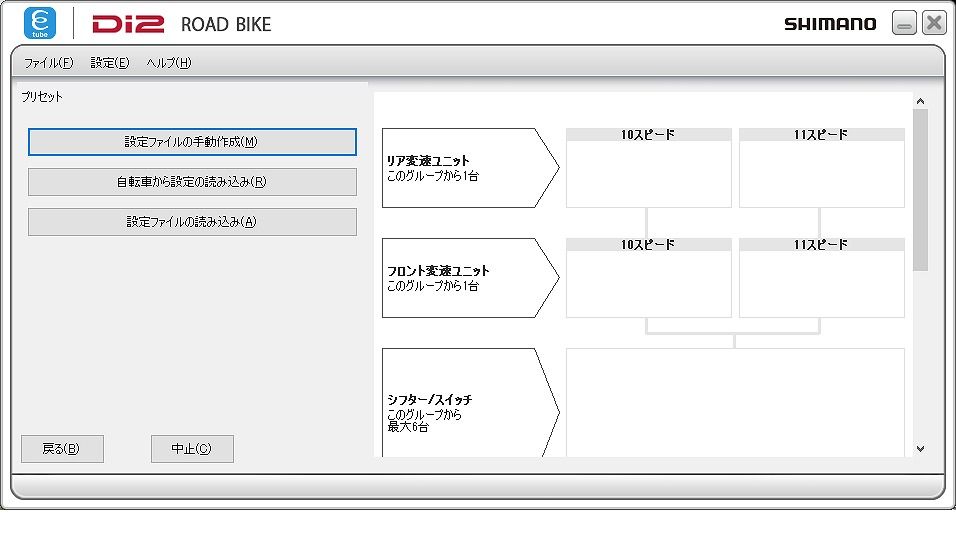Open the 設定(E) menu

click(x=110, y=63)
